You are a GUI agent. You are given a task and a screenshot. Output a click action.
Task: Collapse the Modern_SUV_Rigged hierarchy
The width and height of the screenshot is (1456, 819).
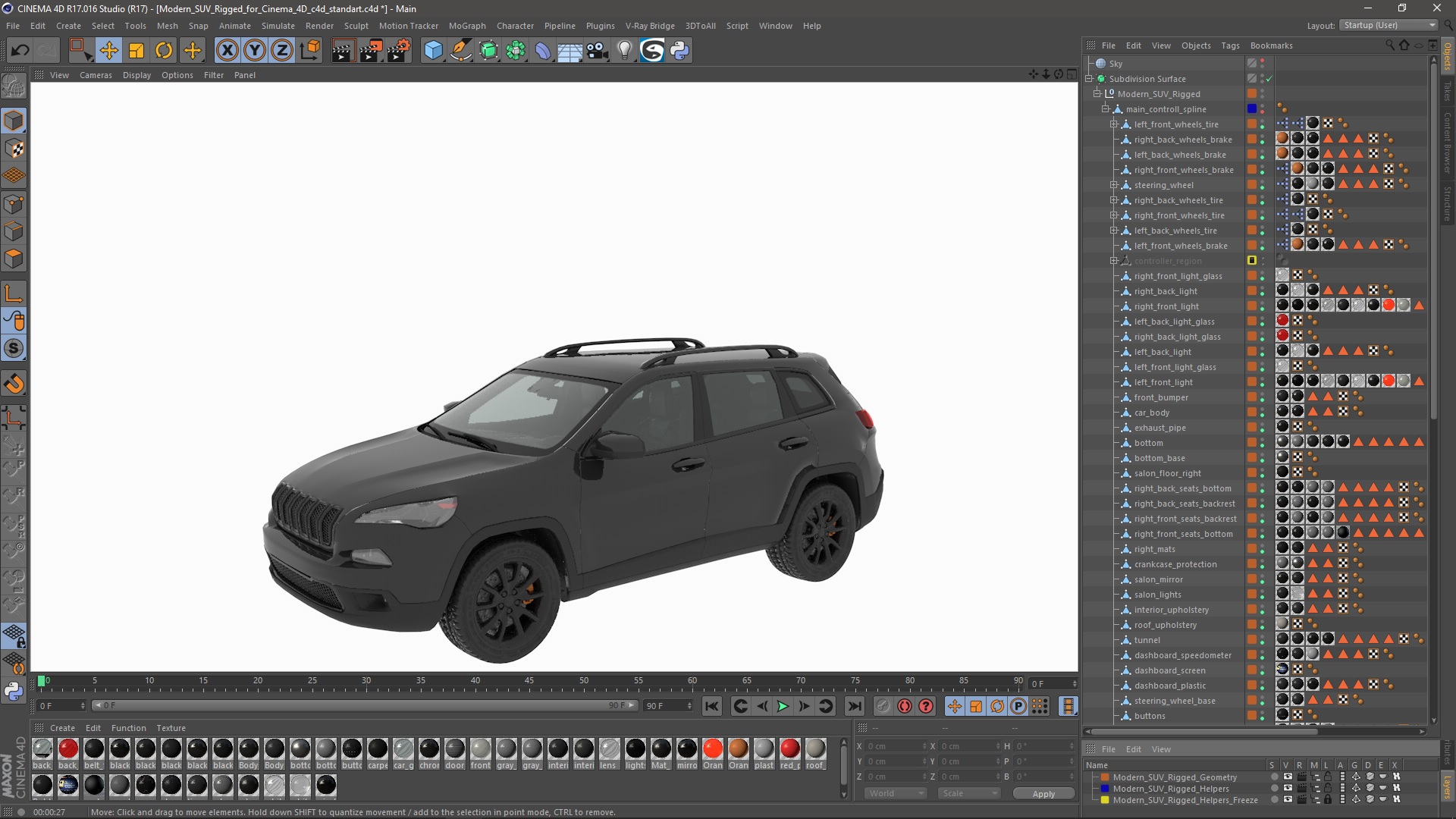[x=1097, y=94]
